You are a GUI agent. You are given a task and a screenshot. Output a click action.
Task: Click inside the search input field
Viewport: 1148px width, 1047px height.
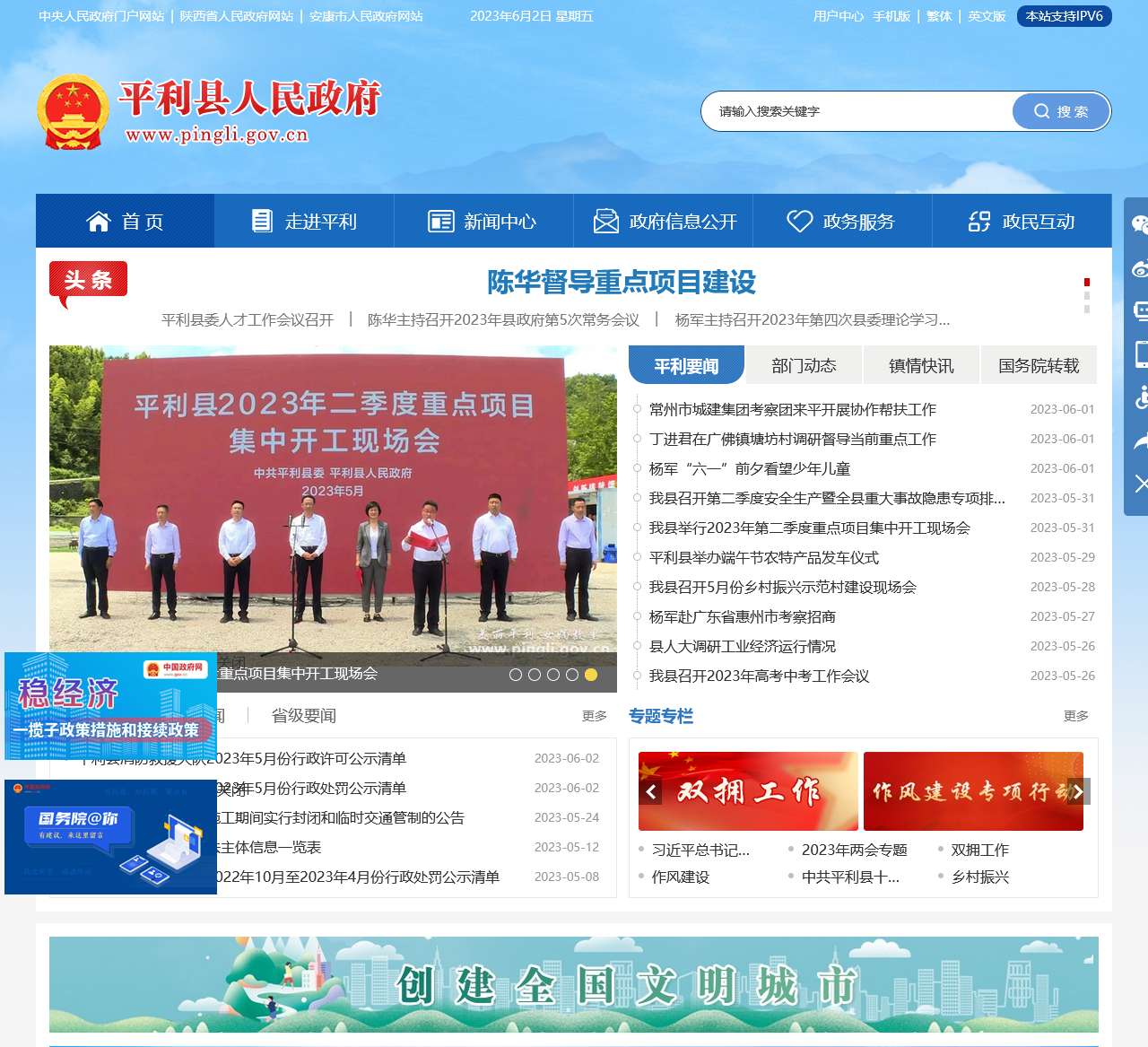(x=852, y=111)
